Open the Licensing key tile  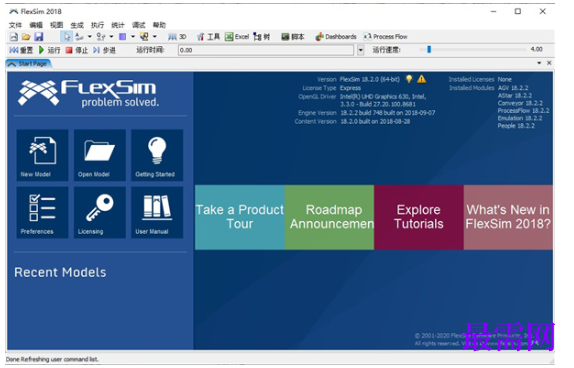point(100,212)
